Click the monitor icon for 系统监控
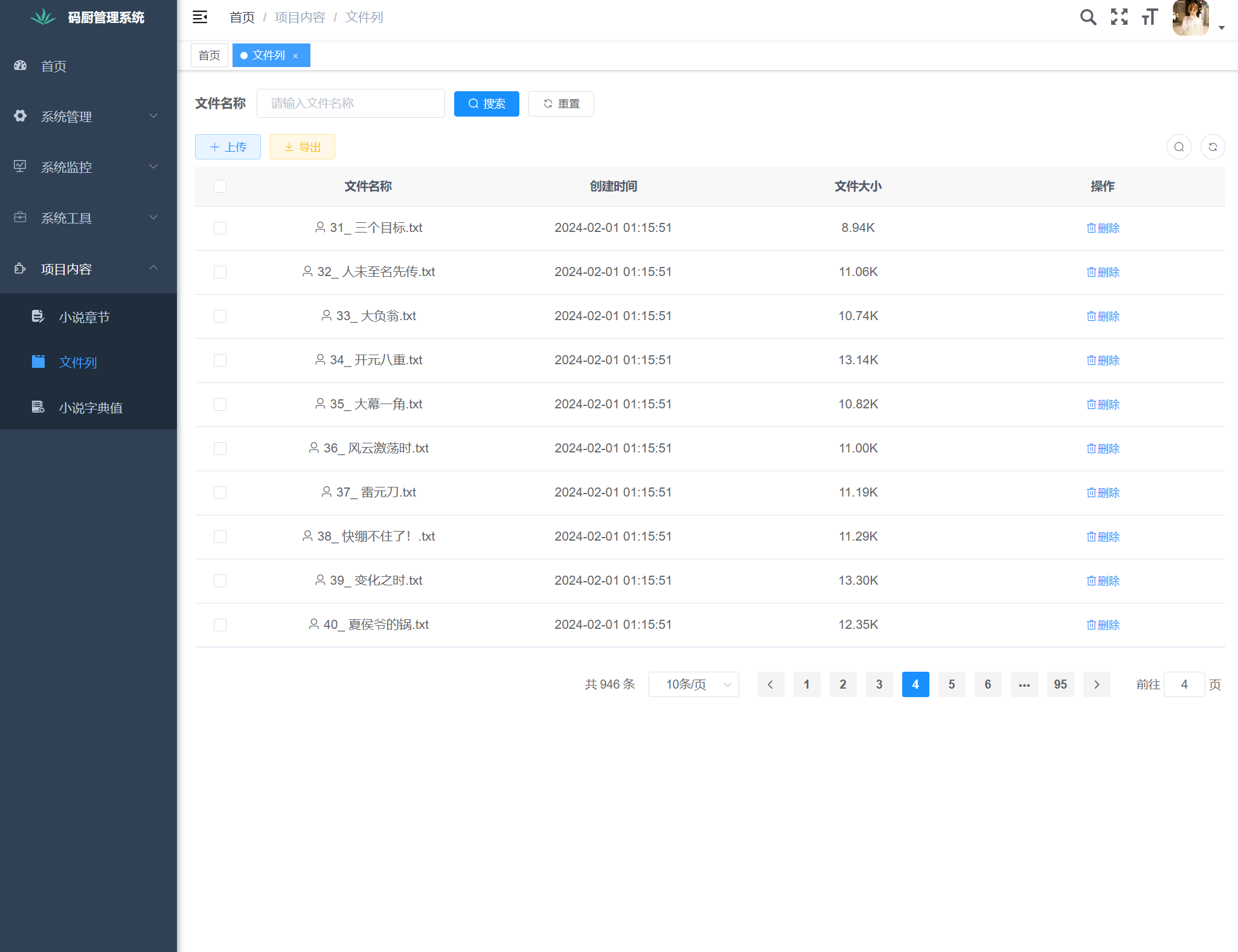 [x=21, y=166]
